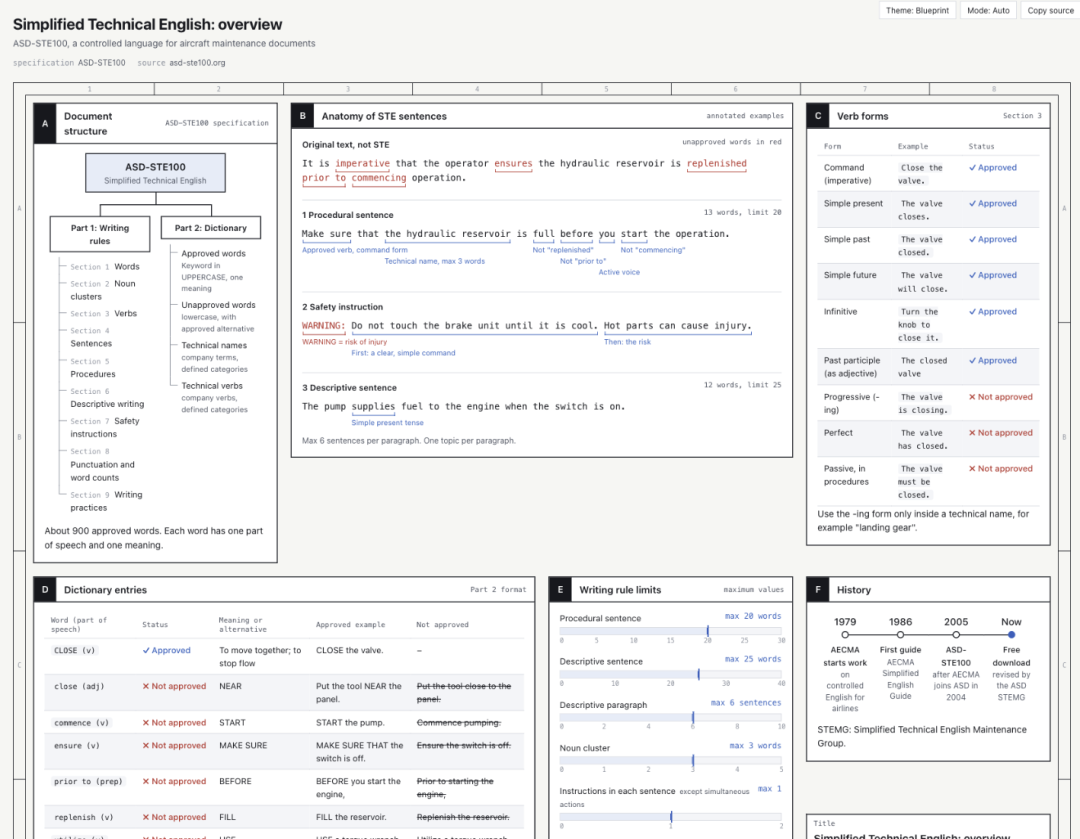
Task: Select the Part 2: Dictionary node
Action: click(211, 228)
